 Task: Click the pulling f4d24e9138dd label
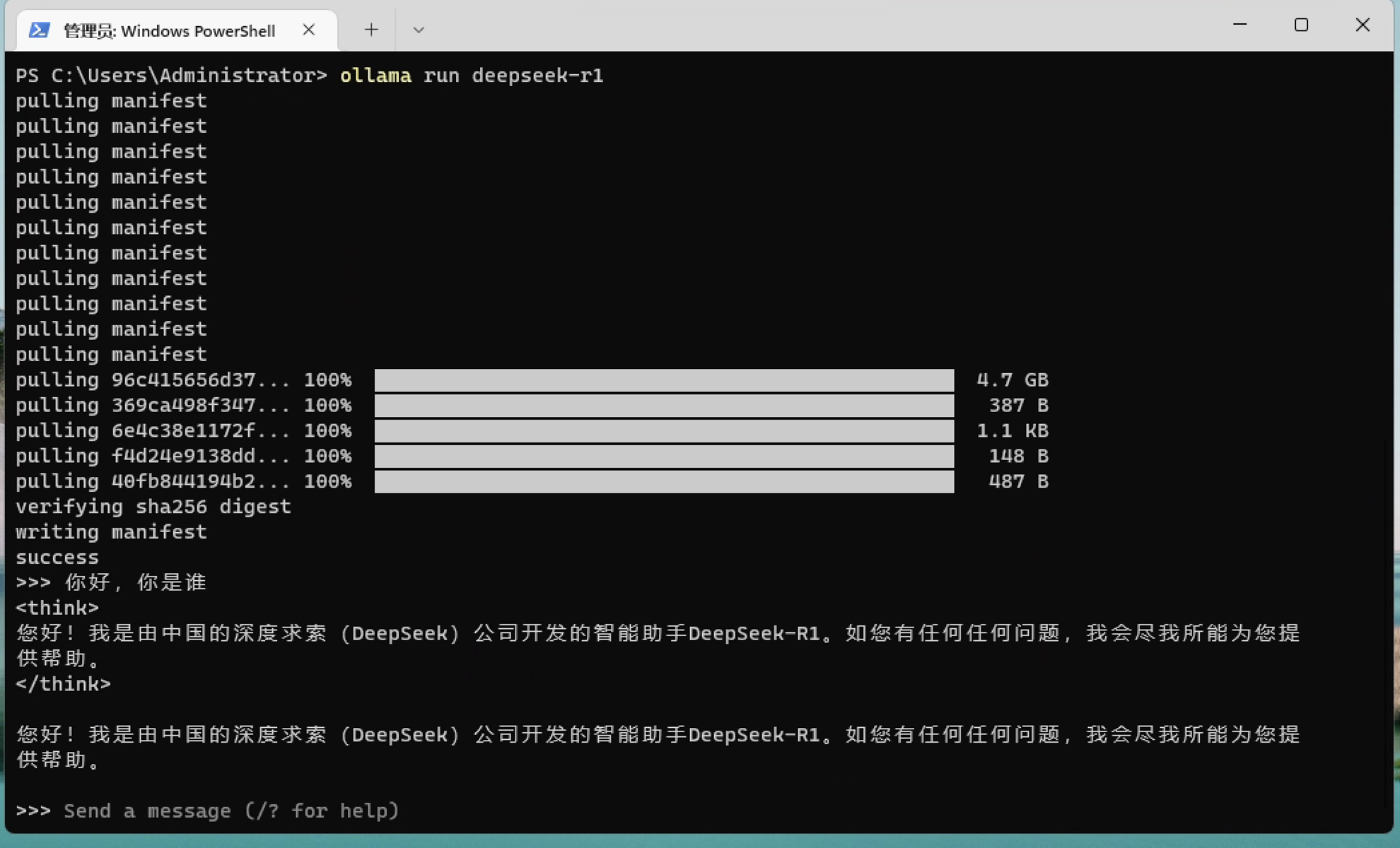pyautogui.click(x=153, y=457)
